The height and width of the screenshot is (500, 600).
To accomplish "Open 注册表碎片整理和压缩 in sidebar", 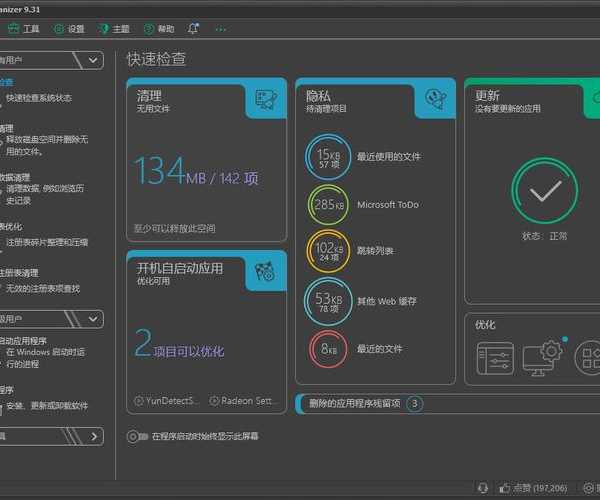I will pos(47,242).
